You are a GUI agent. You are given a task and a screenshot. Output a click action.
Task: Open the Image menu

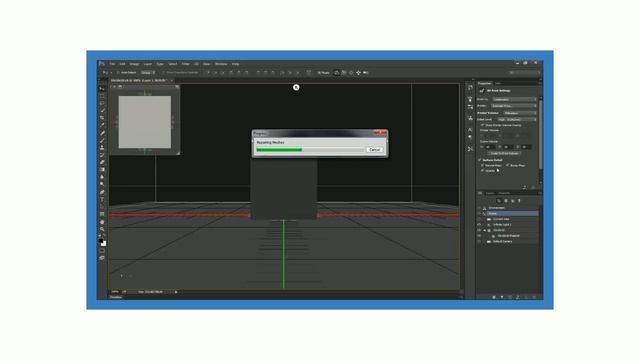point(134,64)
